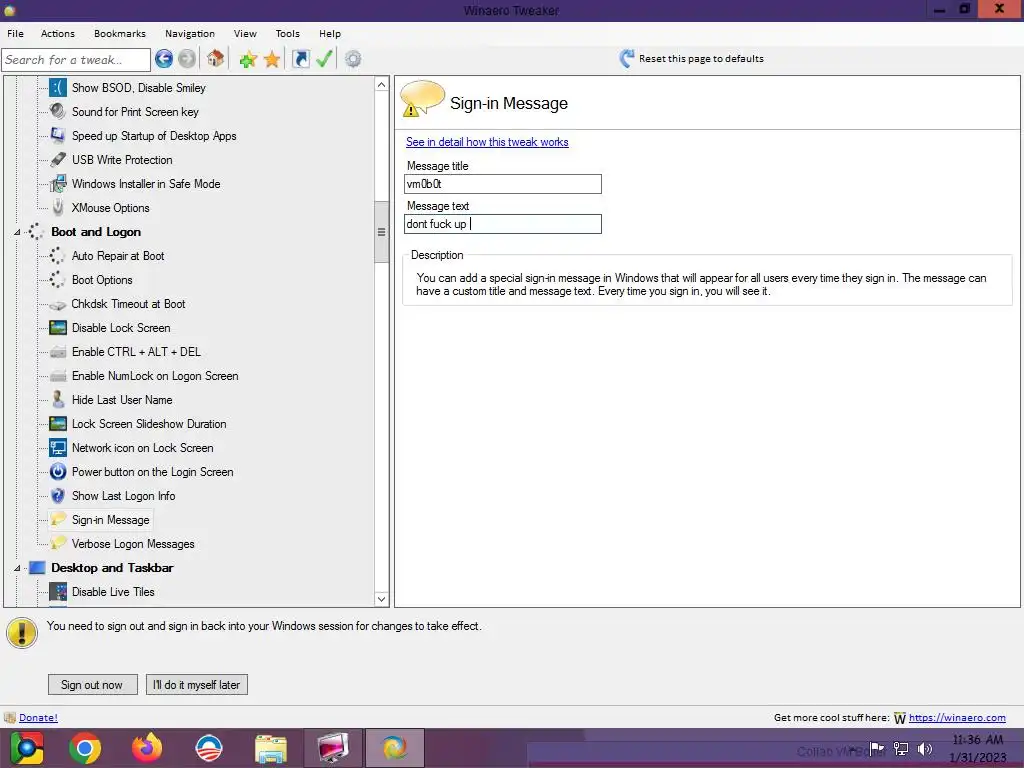Click the Show BSOD sad-face icon
The height and width of the screenshot is (768, 1024).
(x=58, y=88)
